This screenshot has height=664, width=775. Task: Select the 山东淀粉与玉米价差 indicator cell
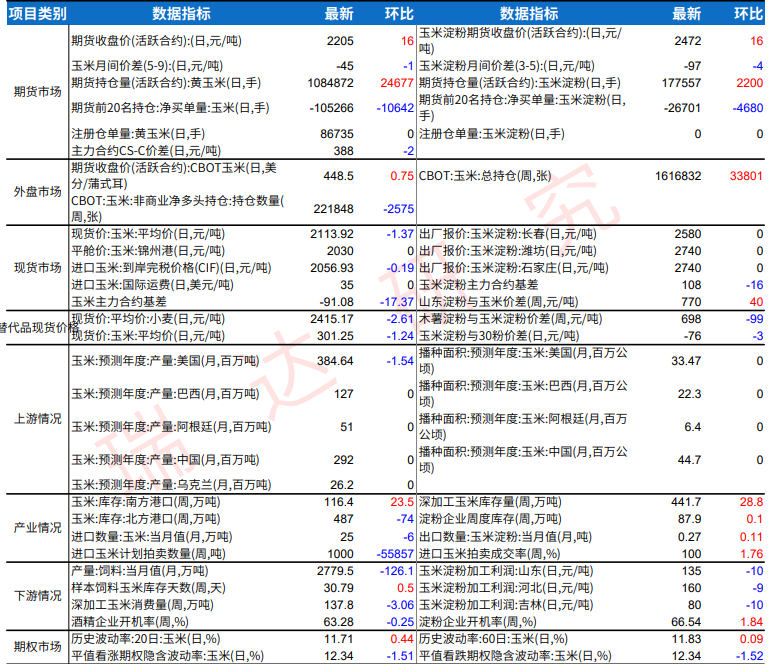coord(498,301)
